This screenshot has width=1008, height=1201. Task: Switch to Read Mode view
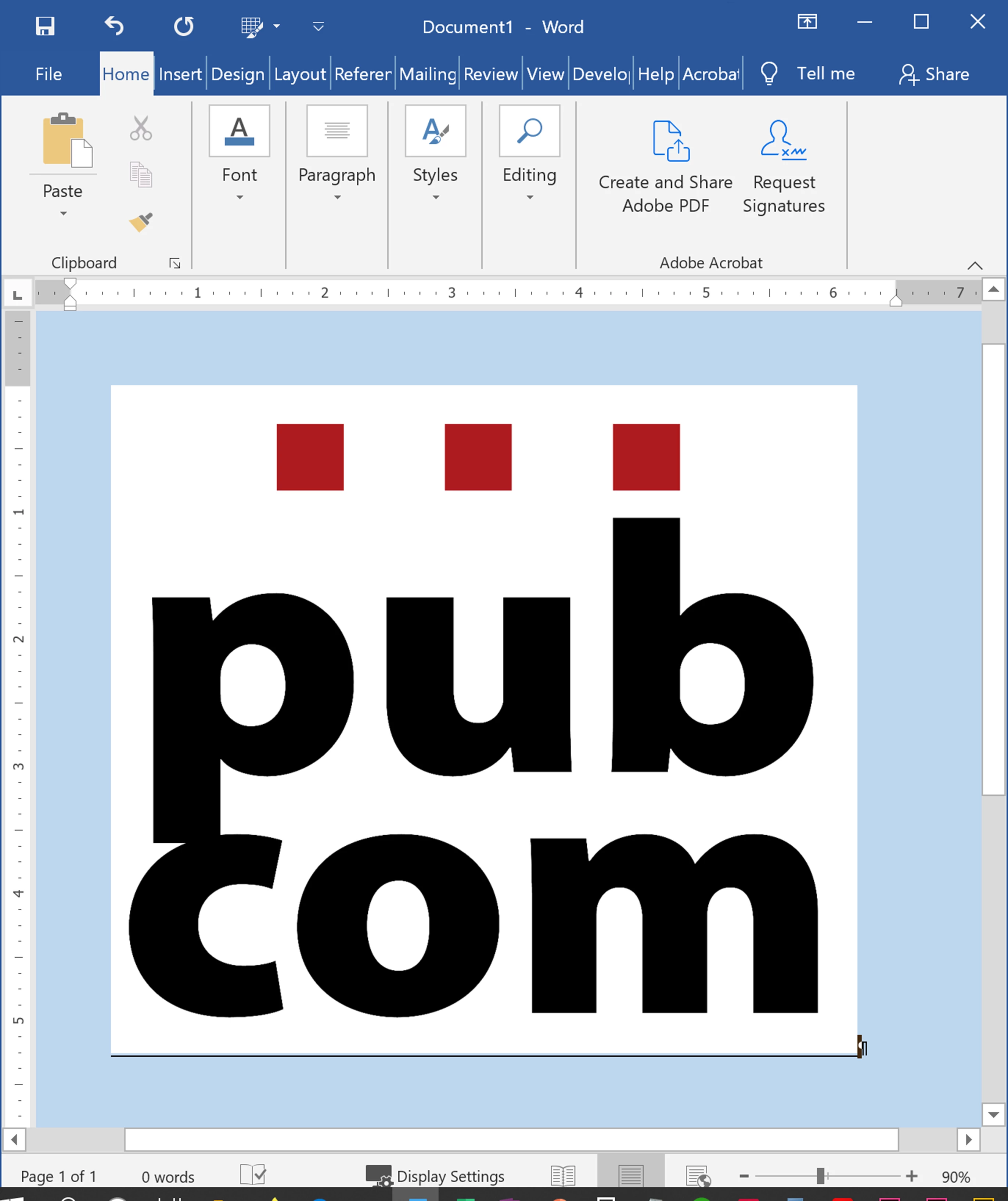pos(563,1176)
